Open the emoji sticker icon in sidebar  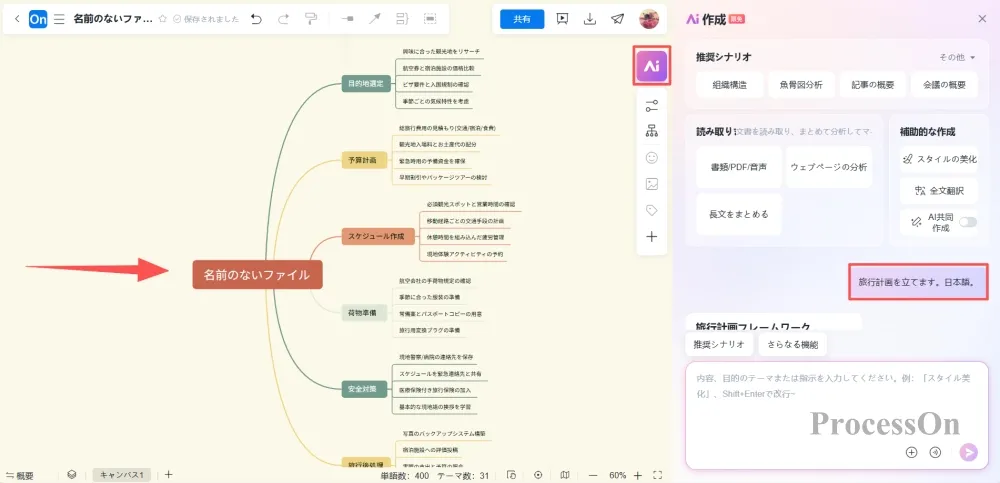(x=652, y=157)
